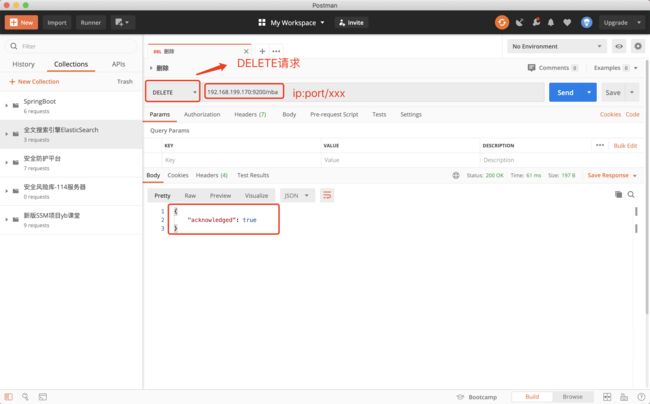Open the Import dialog
Screen dimensions: 650x404
coord(57,22)
